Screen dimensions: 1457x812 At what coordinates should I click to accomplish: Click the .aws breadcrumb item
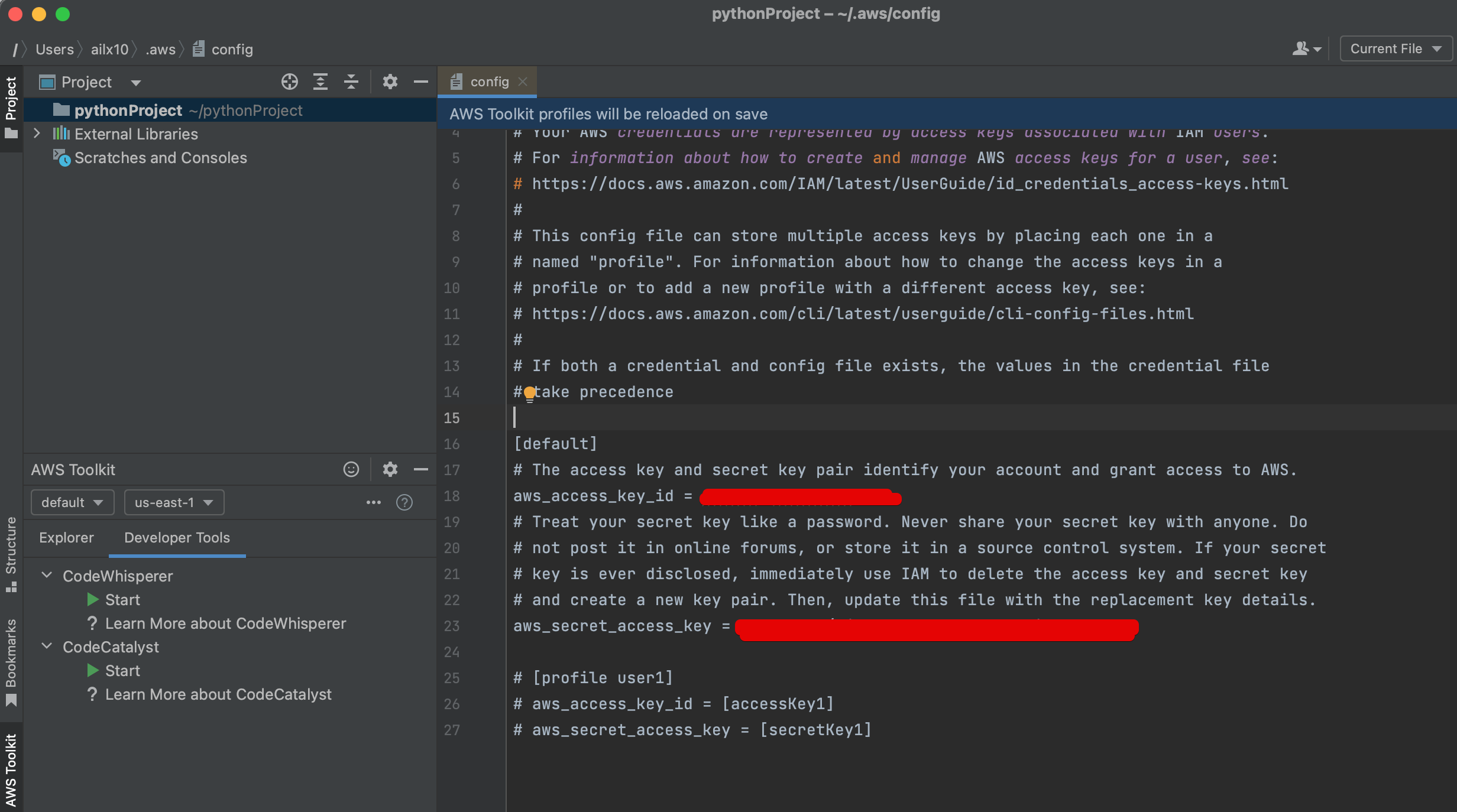160,49
